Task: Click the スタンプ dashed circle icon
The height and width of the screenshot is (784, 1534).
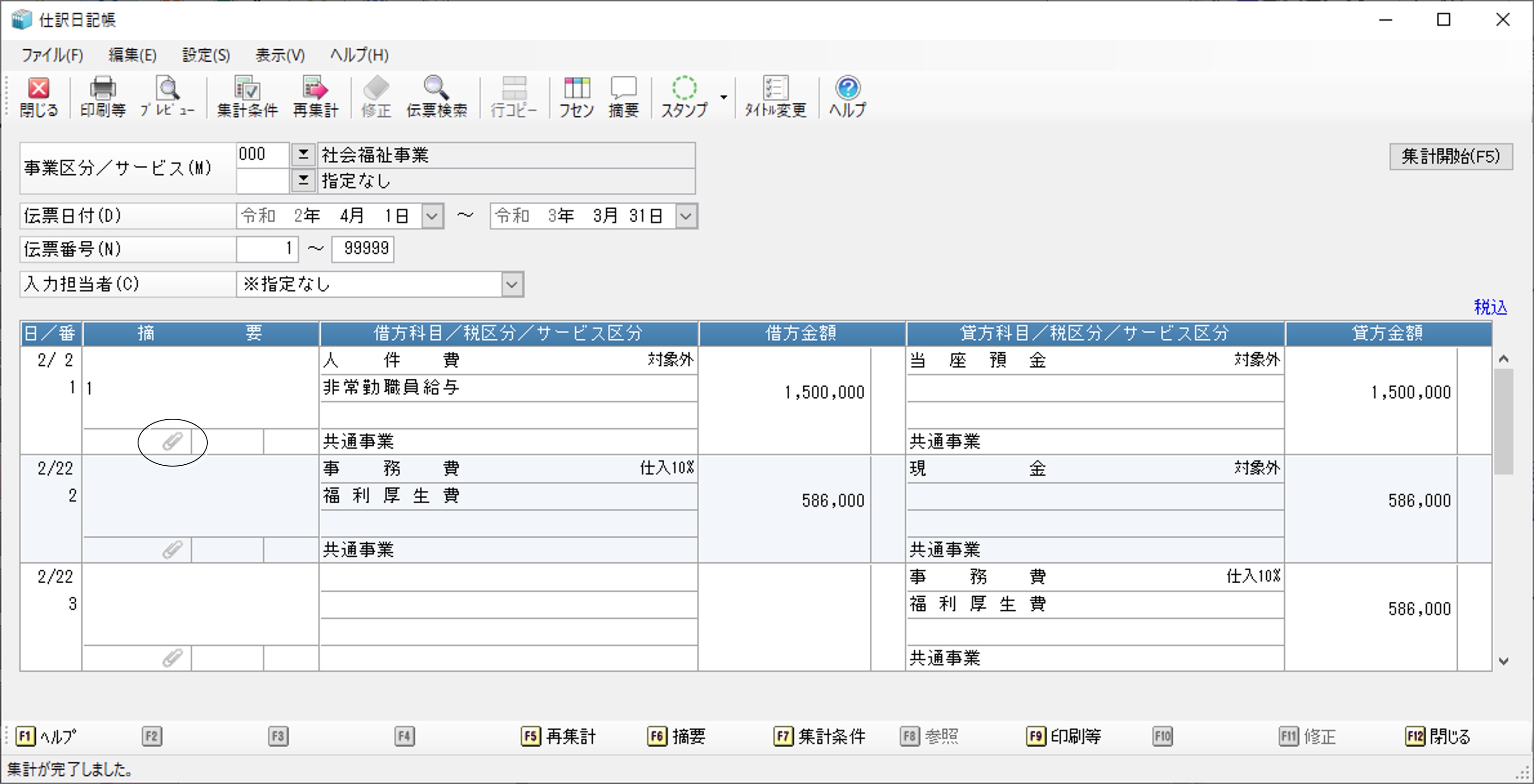Action: click(x=684, y=97)
